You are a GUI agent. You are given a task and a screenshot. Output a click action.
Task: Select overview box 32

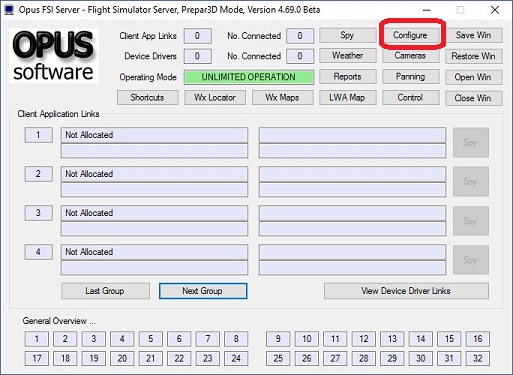point(478,359)
